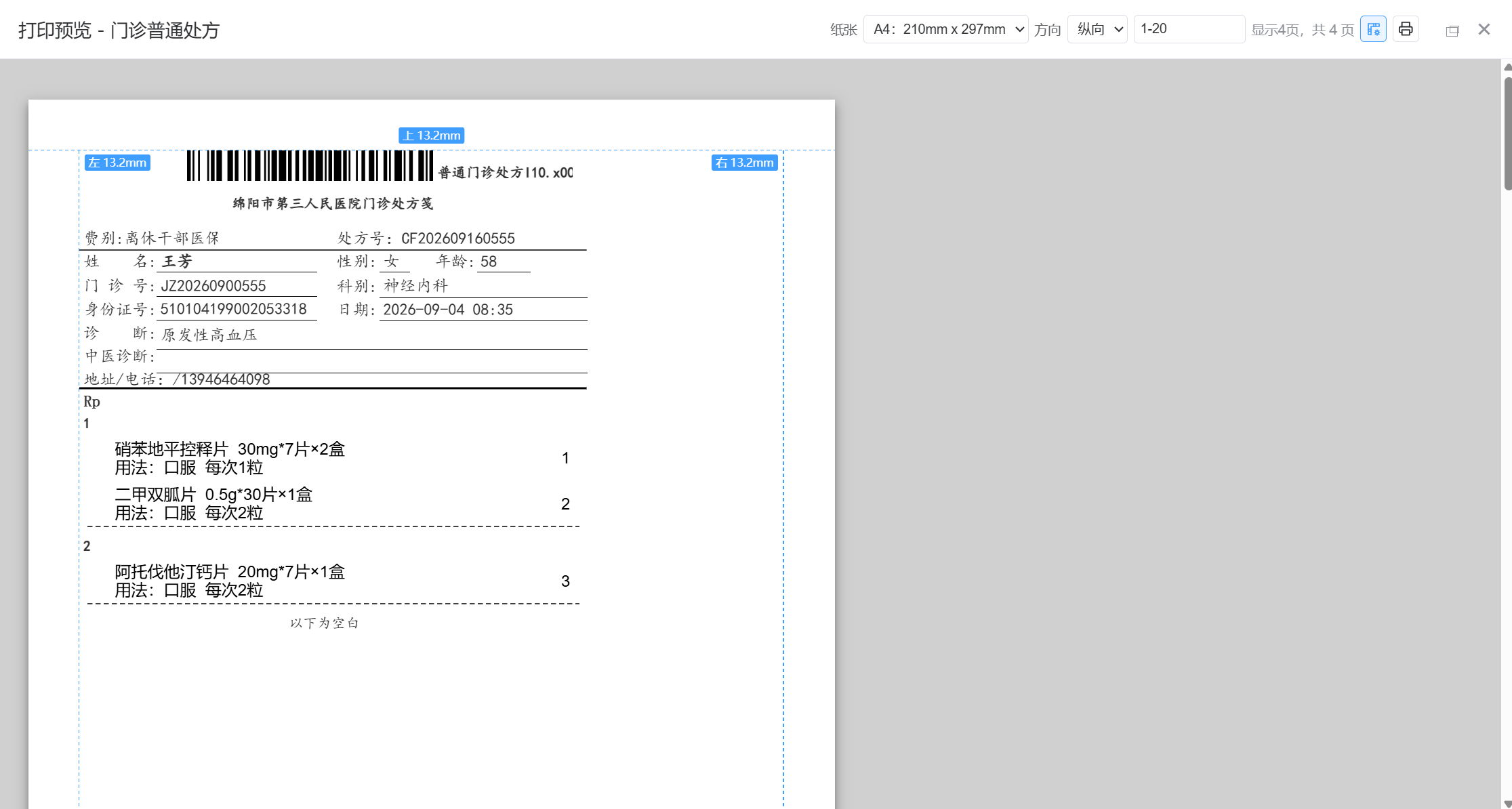Toggle the margin settings ruler icon
Viewport: 1512px width, 809px height.
tap(1373, 29)
